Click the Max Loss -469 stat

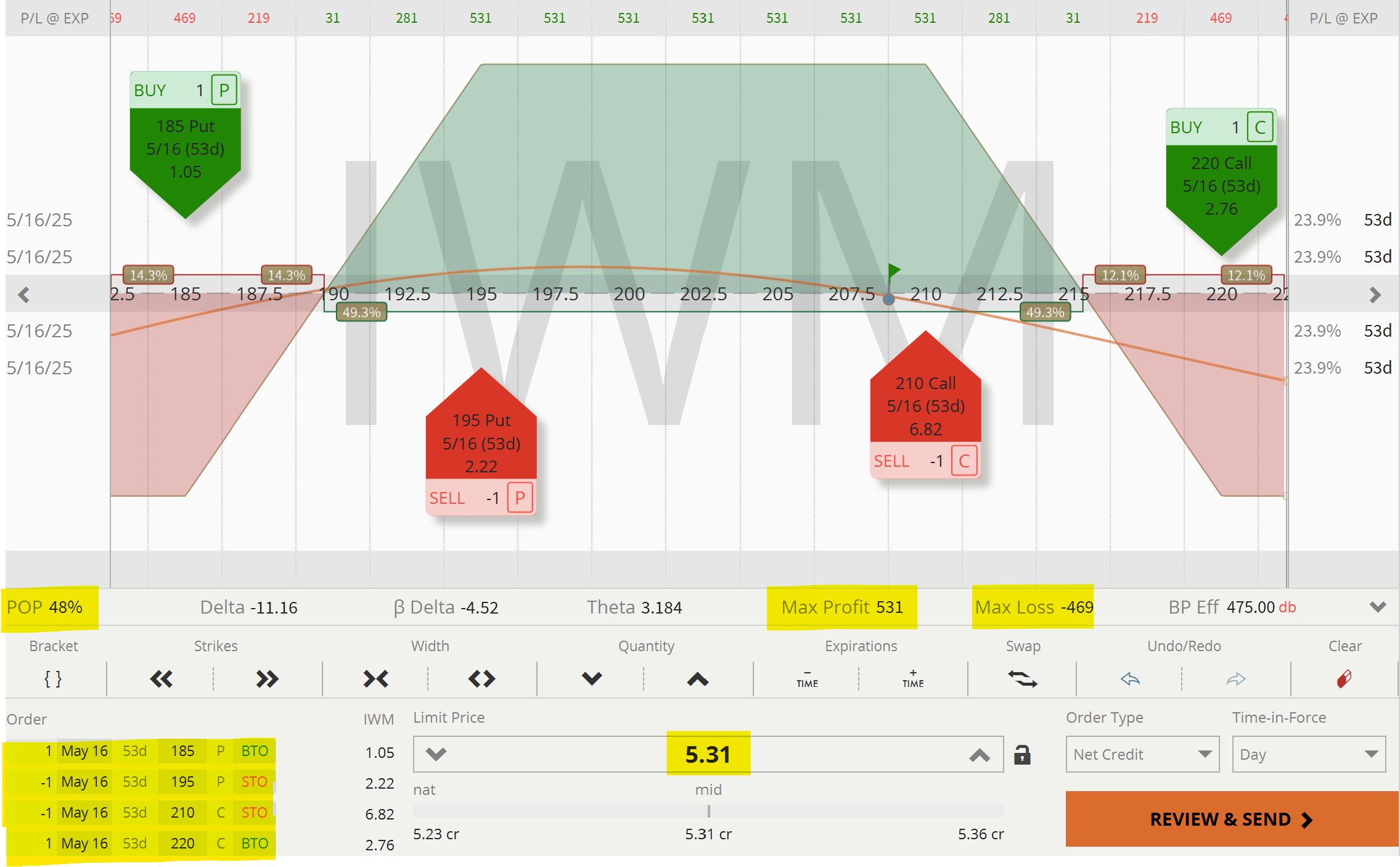click(1034, 607)
